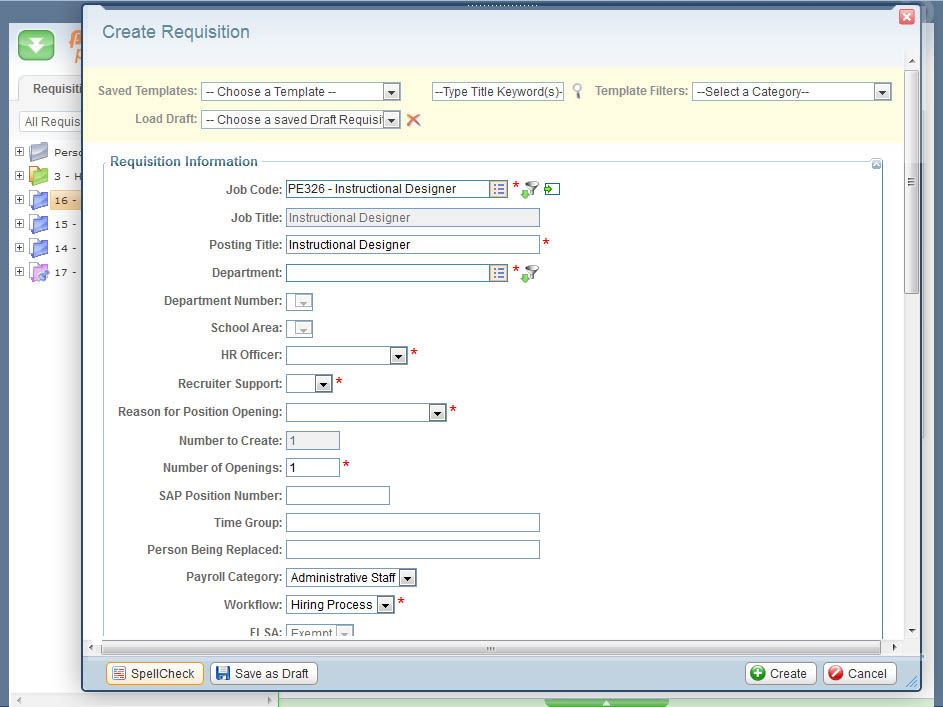Open the Reason for Position Opening dropdown
Screen dimensions: 943x707
[x=436, y=412]
